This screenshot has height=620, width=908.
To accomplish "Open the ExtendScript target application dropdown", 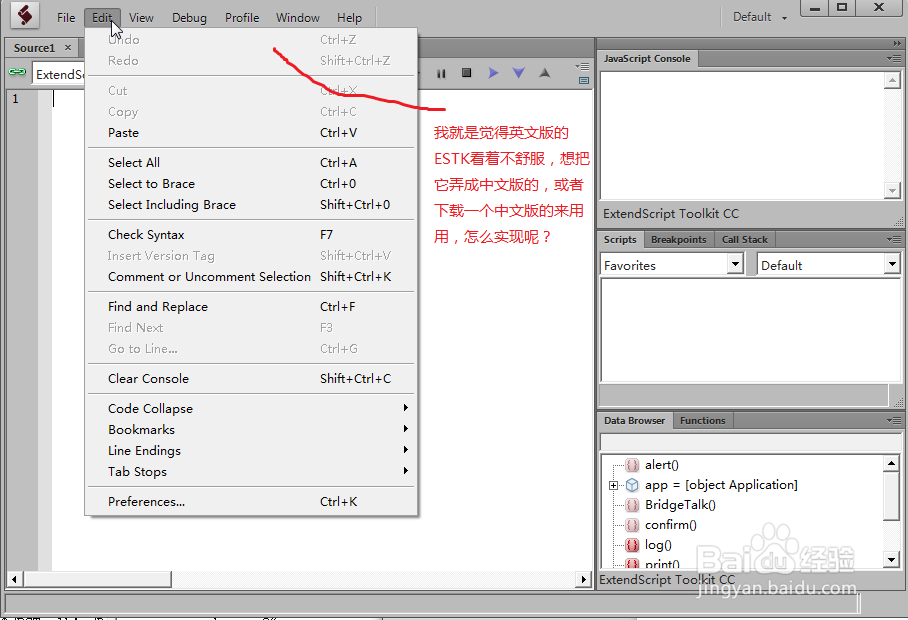I will [x=59, y=75].
